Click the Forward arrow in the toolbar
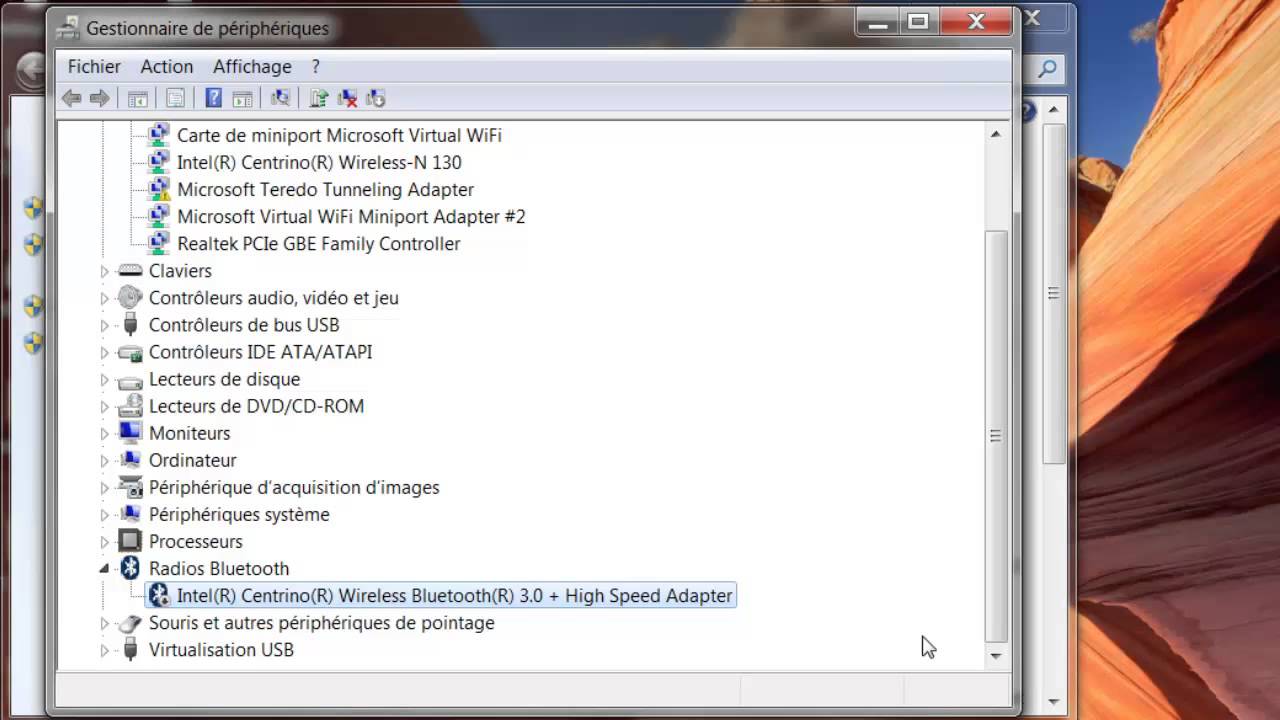The width and height of the screenshot is (1280, 720). click(99, 98)
